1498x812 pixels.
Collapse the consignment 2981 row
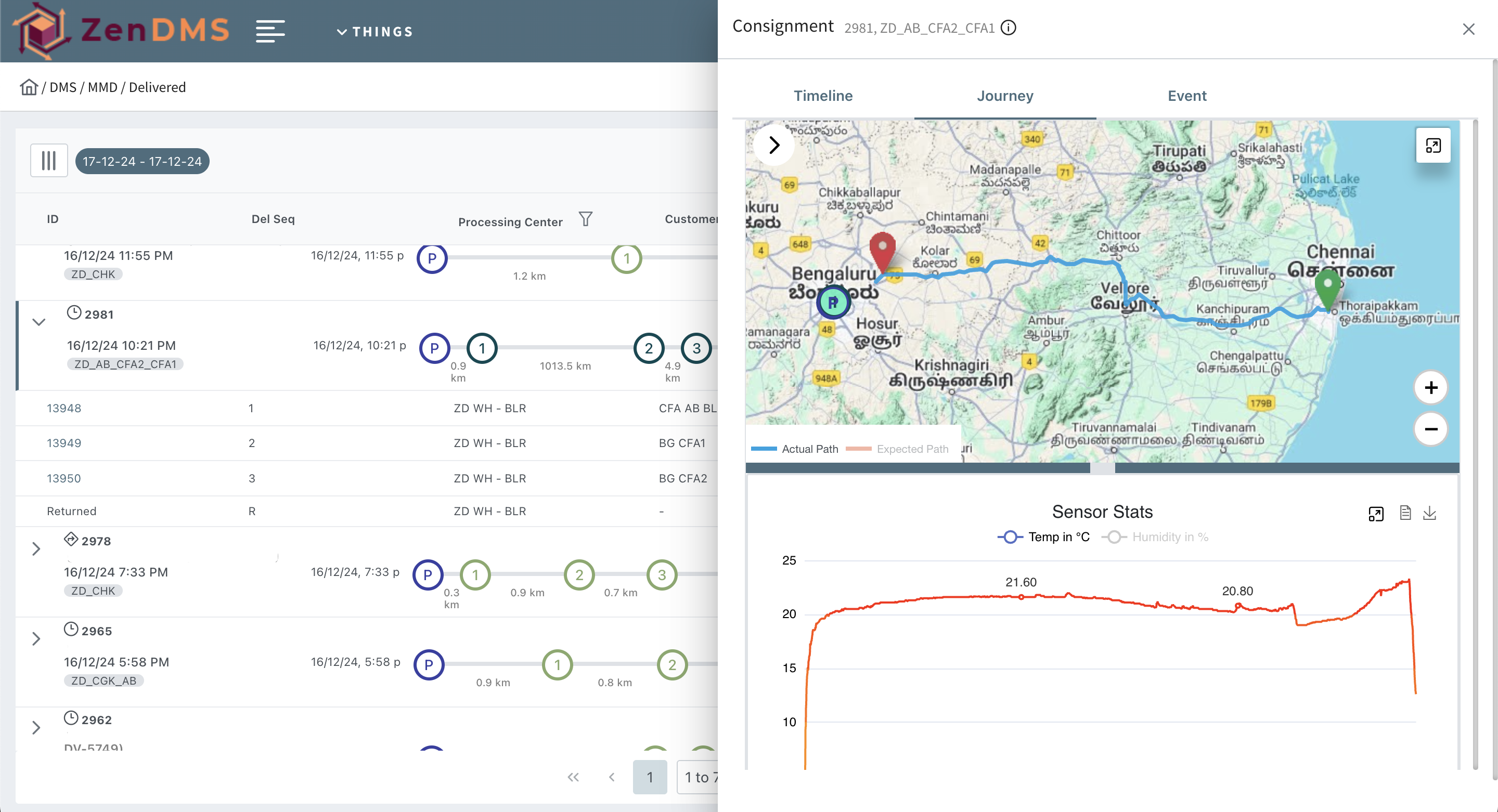pos(38,323)
